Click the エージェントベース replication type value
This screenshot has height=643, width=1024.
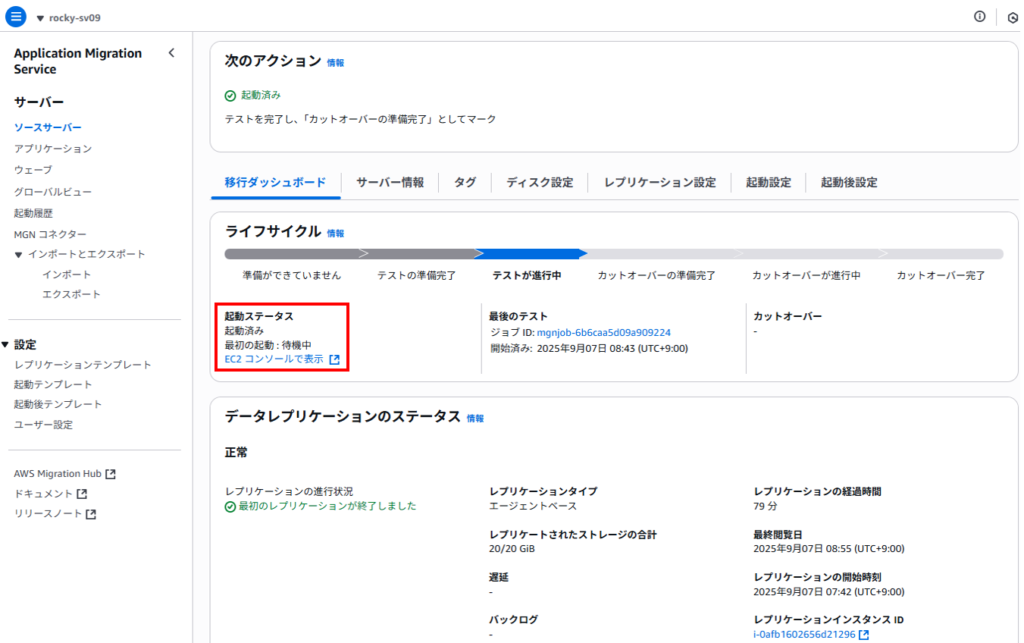coord(533,507)
